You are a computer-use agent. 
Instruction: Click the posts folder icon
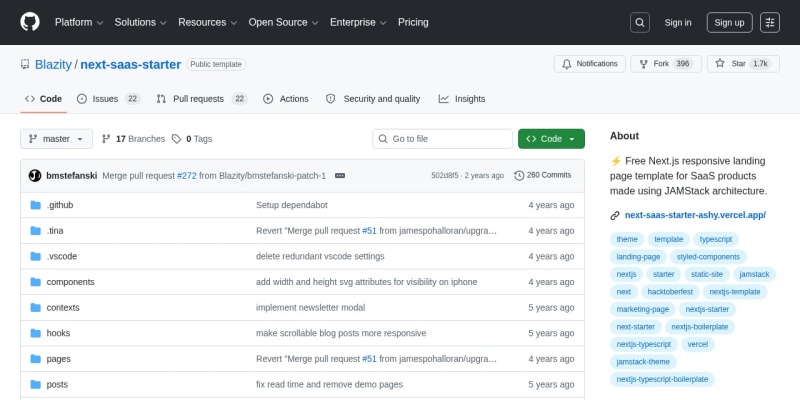tap(35, 384)
